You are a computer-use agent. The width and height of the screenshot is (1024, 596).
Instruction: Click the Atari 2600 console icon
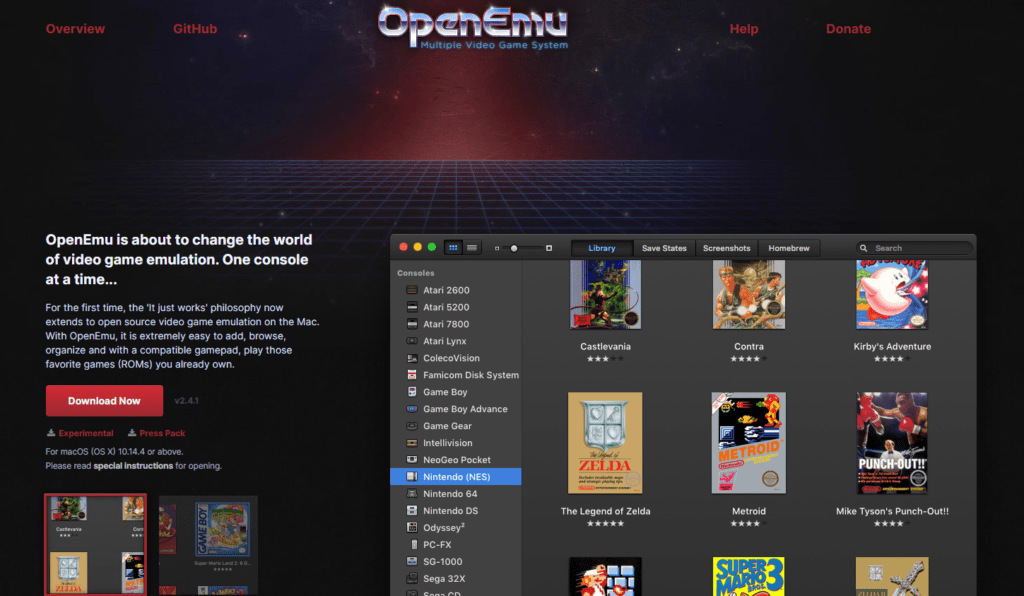(x=412, y=290)
